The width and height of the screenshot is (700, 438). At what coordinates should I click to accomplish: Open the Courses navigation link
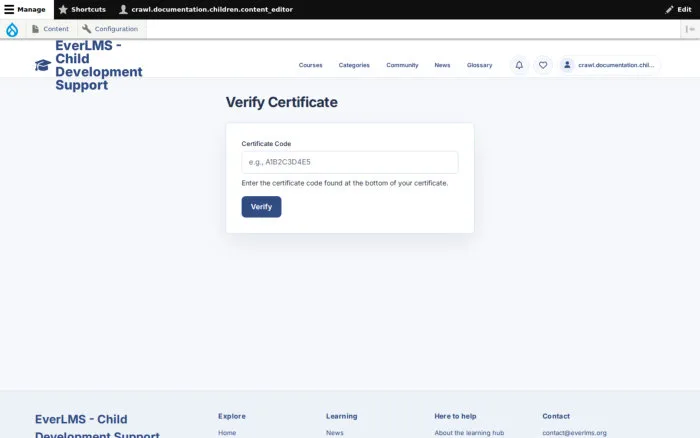[x=310, y=65]
